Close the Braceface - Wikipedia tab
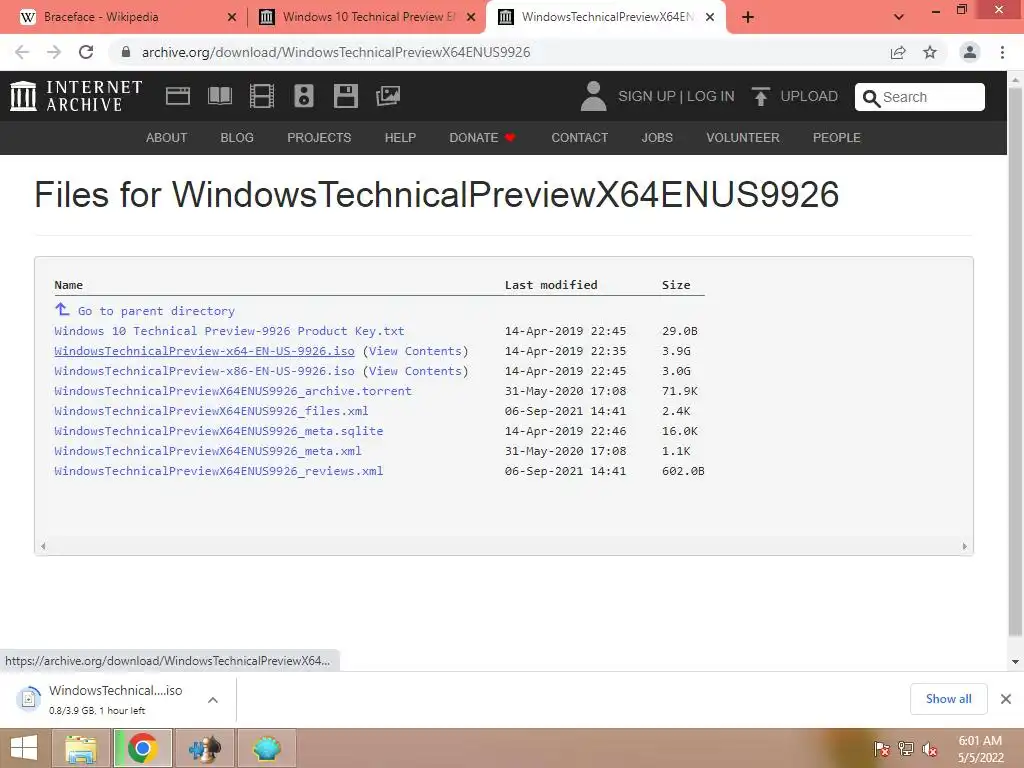The width and height of the screenshot is (1024, 768). [232, 17]
